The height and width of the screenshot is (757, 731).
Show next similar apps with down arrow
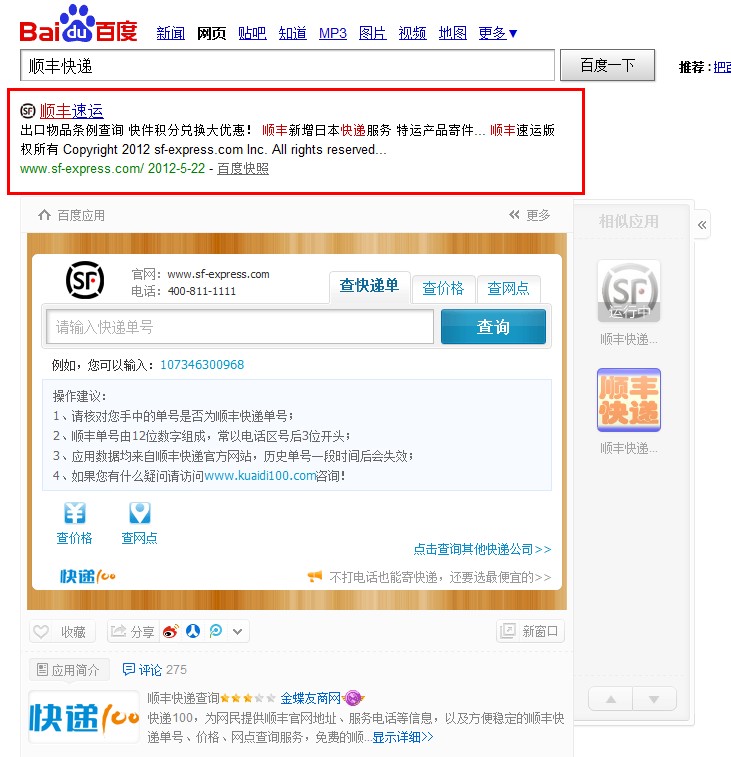click(654, 699)
